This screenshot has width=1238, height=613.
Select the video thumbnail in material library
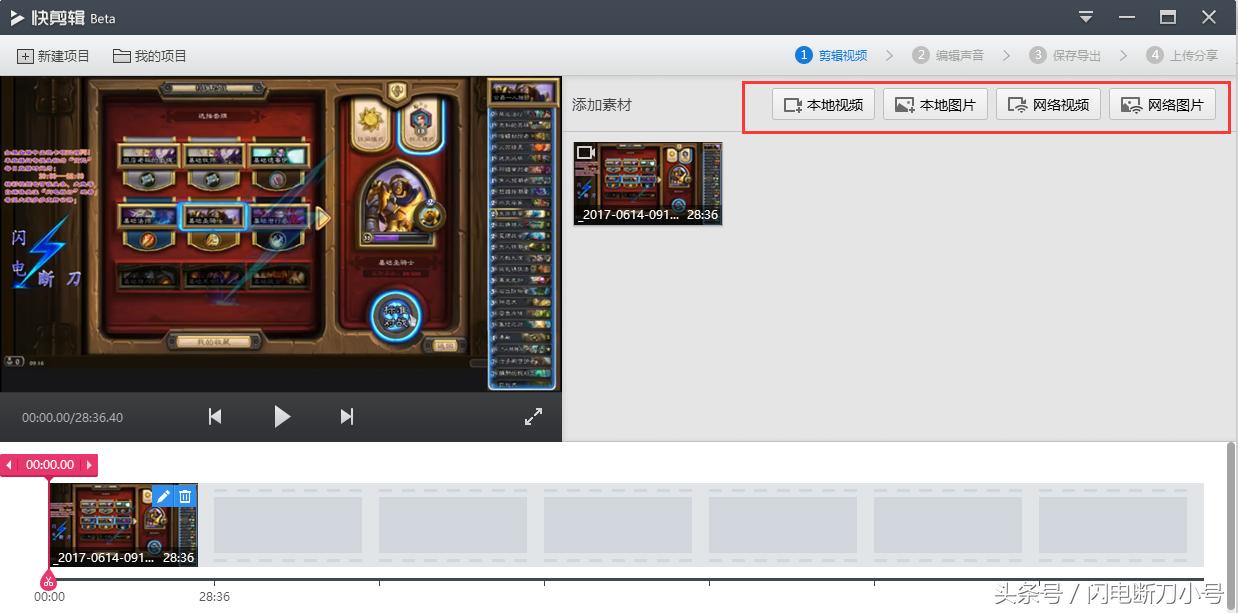click(x=647, y=183)
